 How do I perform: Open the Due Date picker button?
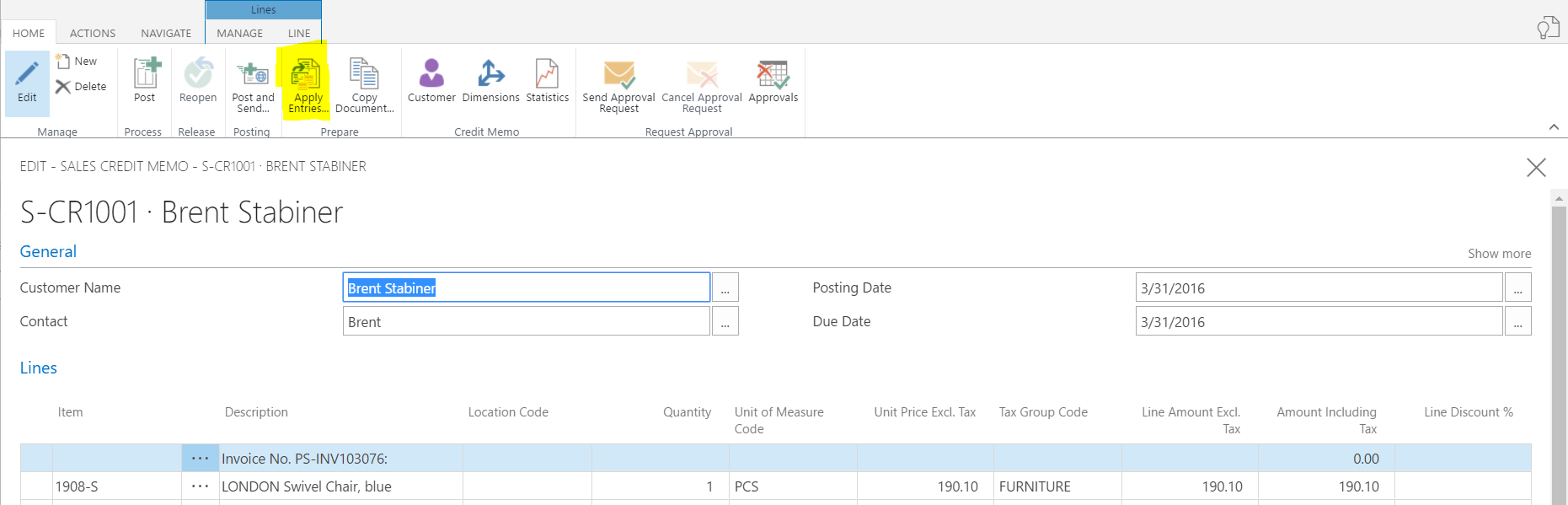1517,321
